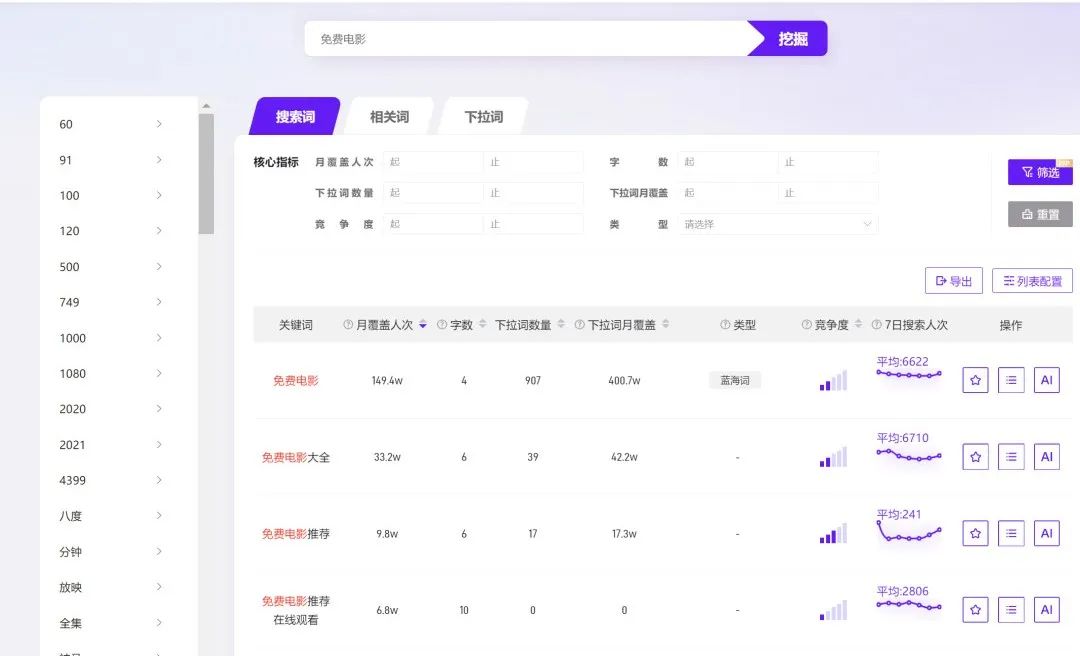Click the export 导出 icon button

953,281
